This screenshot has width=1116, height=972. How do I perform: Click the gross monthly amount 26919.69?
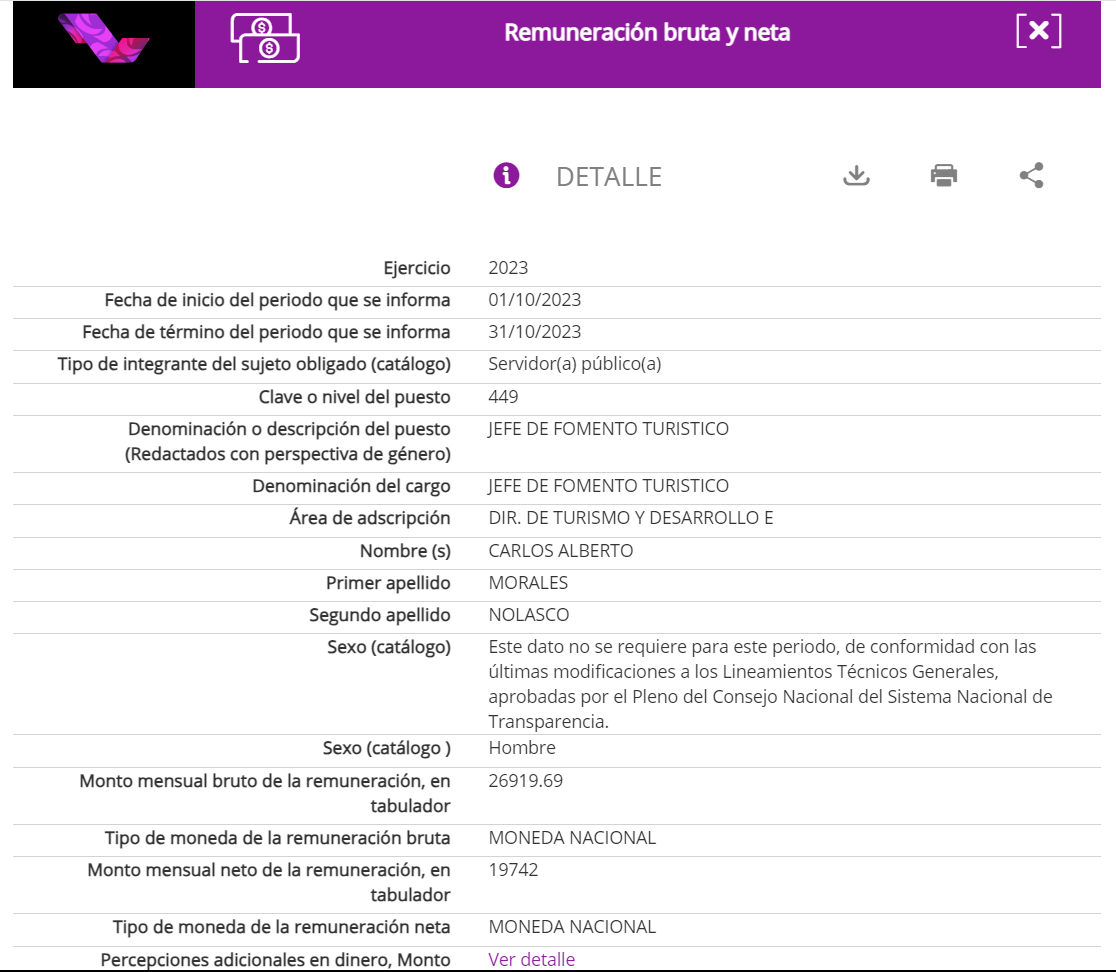(525, 781)
